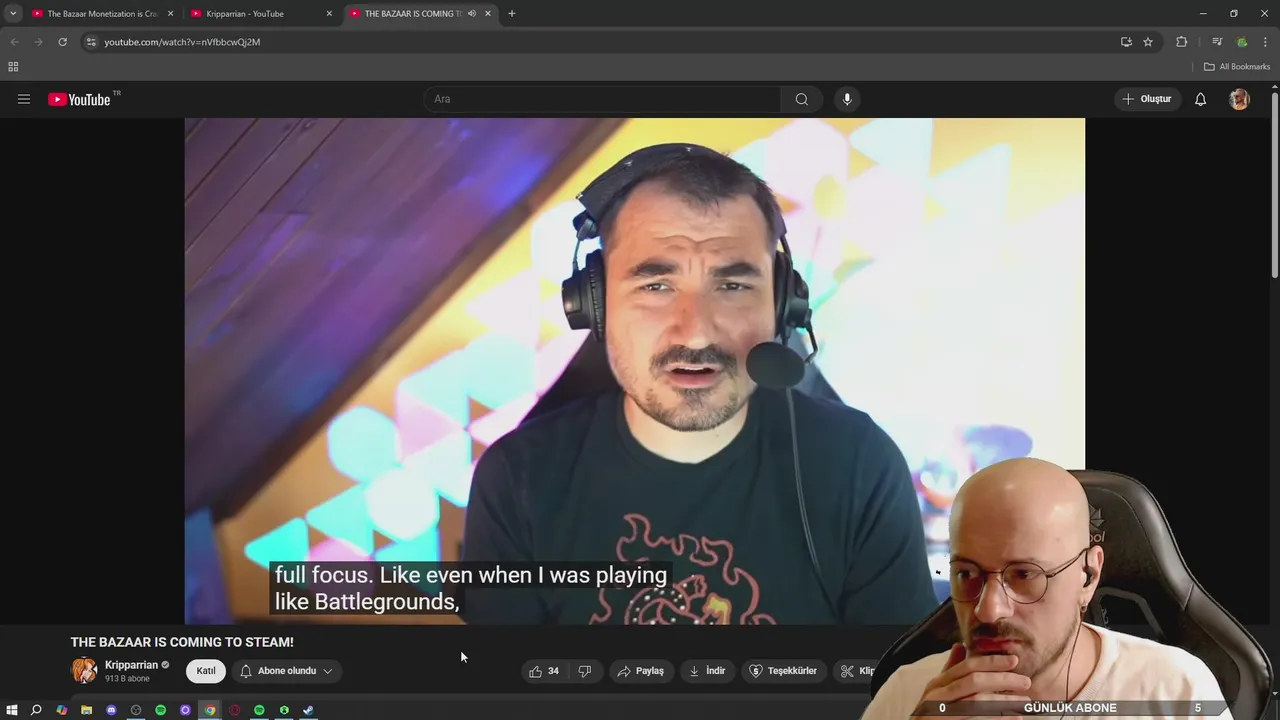Open Chrome media controls icon
The width and height of the screenshot is (1280, 720).
[x=1217, y=42]
